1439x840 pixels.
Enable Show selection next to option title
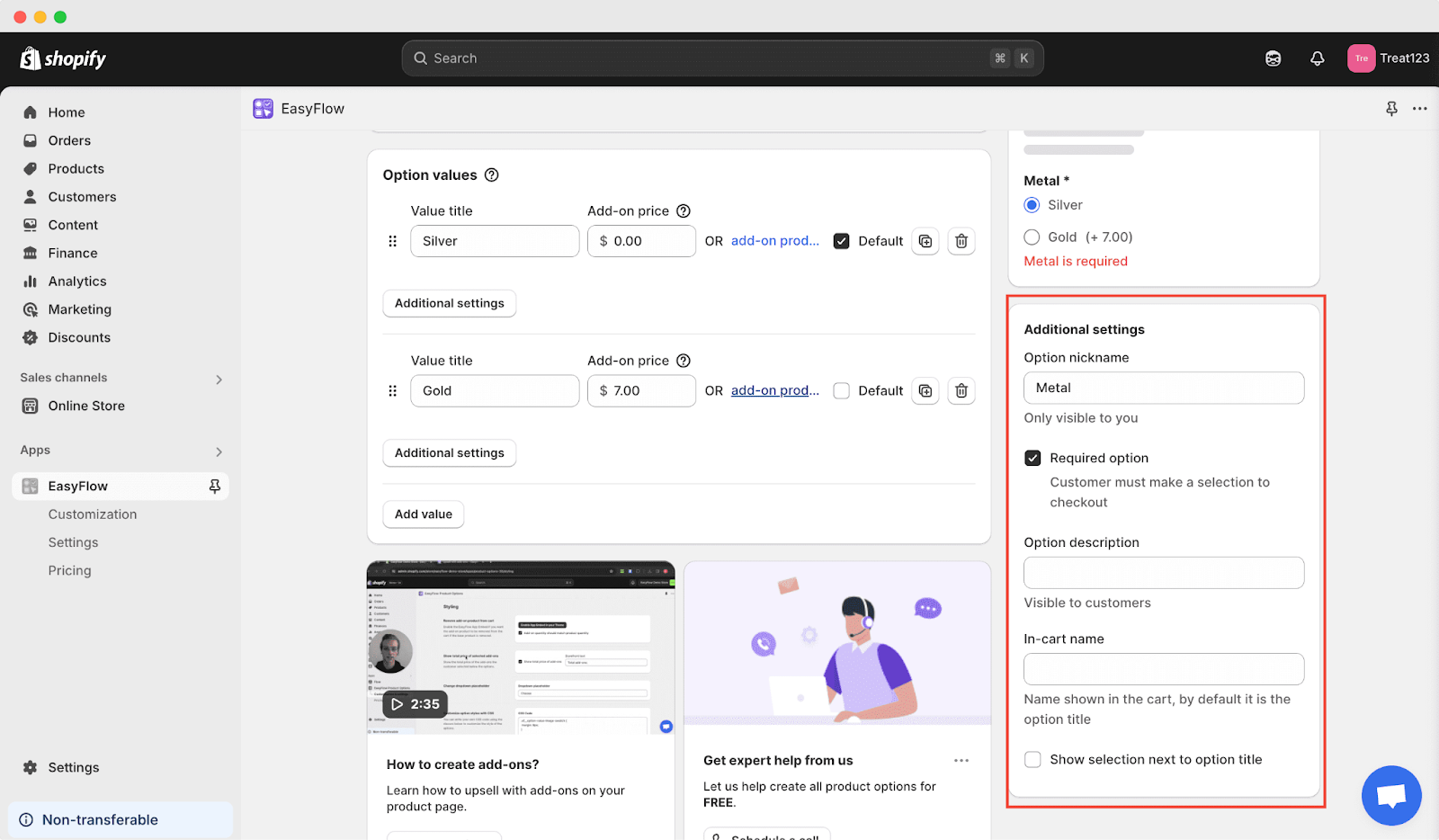tap(1032, 760)
